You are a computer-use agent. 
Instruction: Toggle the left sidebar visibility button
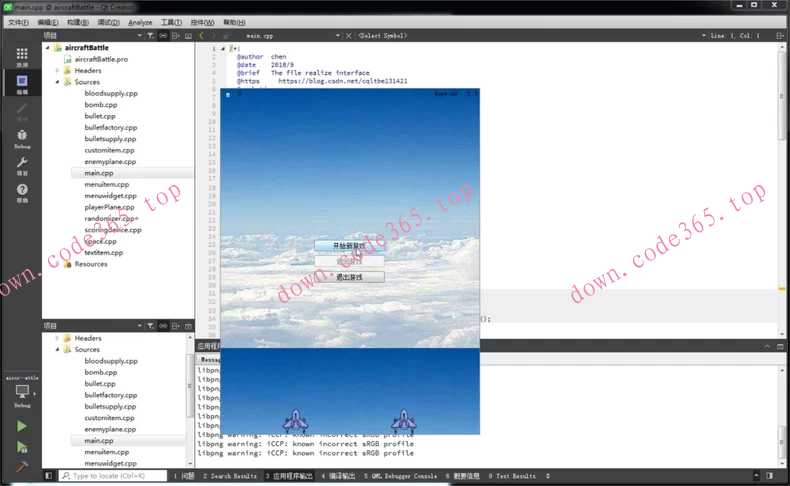tap(48, 476)
